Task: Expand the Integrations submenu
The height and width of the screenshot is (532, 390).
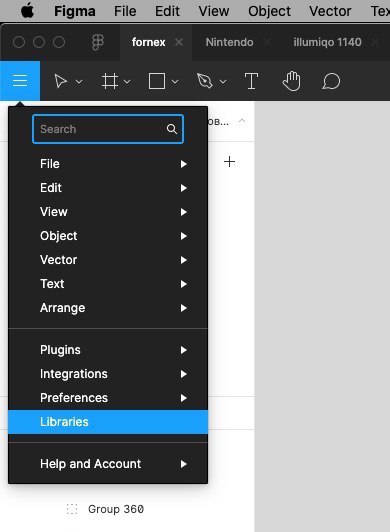Action: [x=108, y=374]
